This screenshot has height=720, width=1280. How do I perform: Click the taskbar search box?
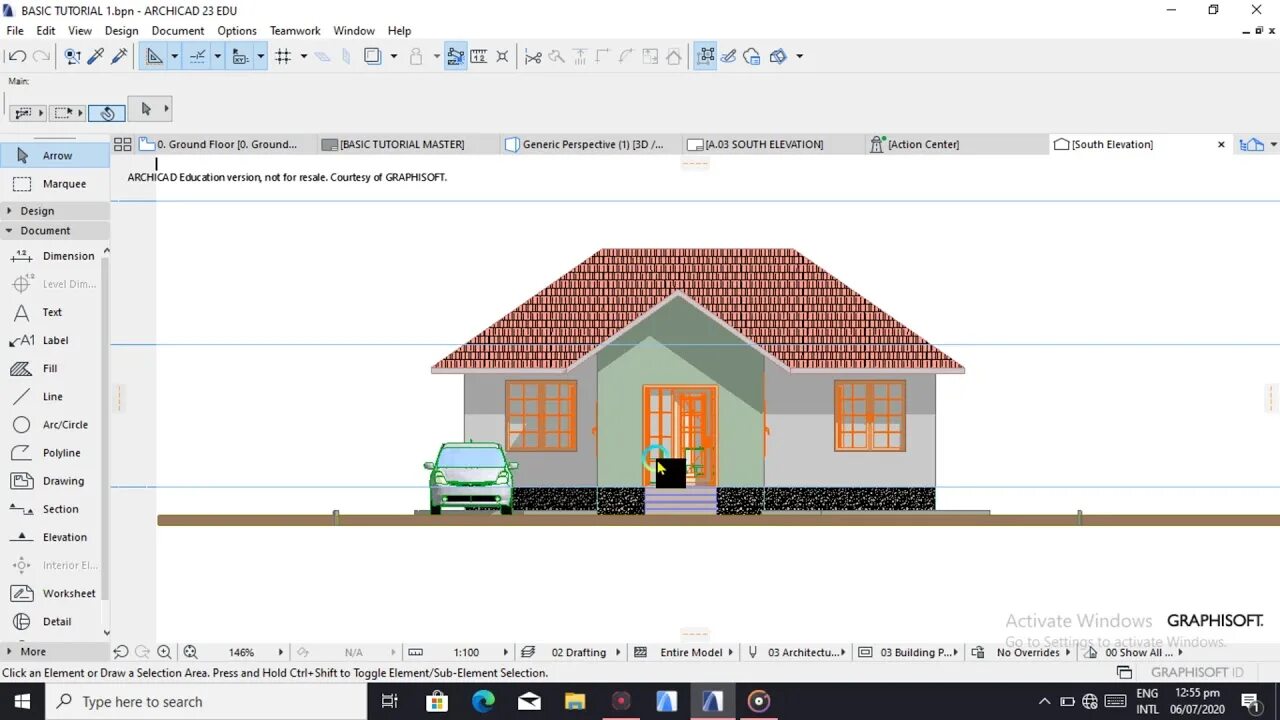(x=206, y=702)
